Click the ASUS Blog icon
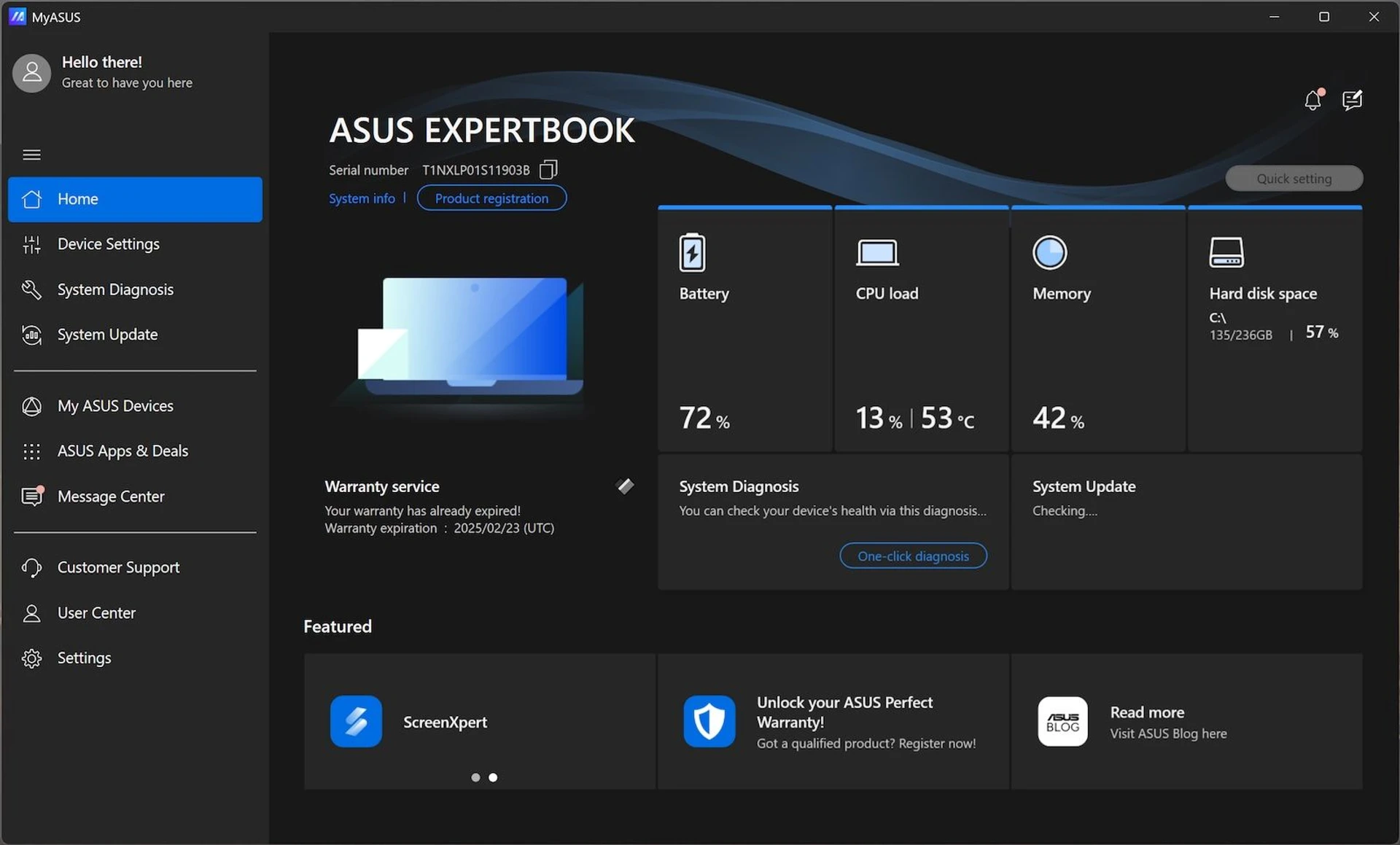 [x=1062, y=721]
